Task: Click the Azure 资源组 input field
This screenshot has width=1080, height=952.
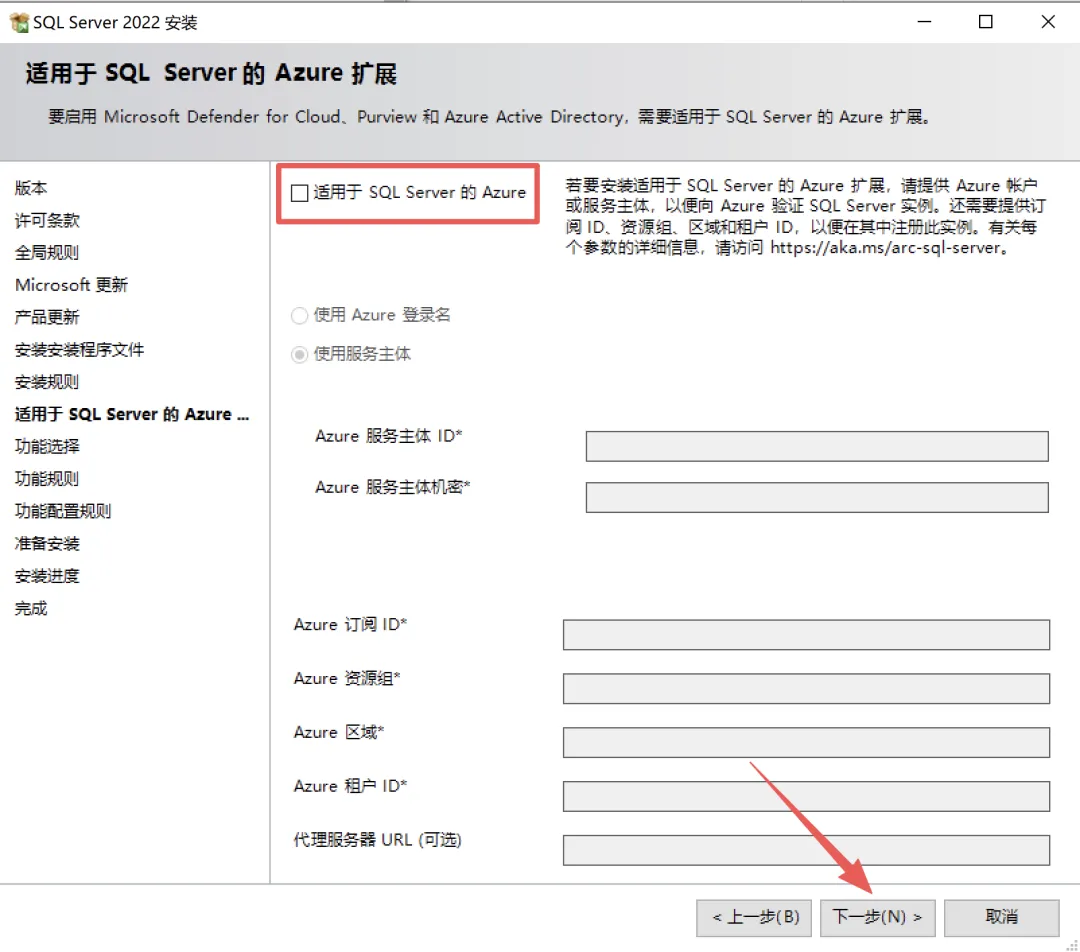Action: coord(806,688)
